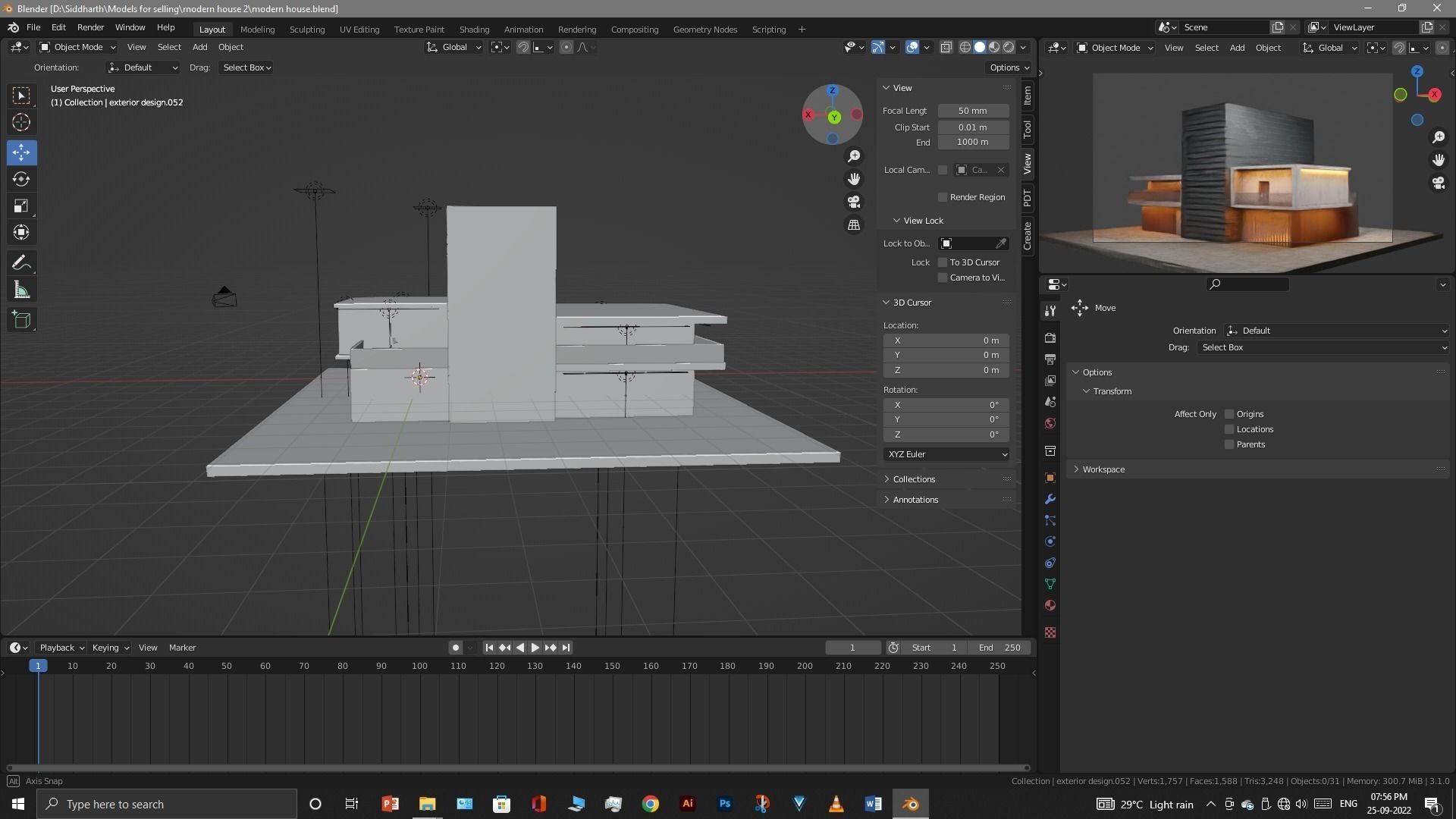Viewport: 1456px width, 819px height.
Task: Enable Lock To 3D Cursor checkbox
Action: (x=943, y=262)
